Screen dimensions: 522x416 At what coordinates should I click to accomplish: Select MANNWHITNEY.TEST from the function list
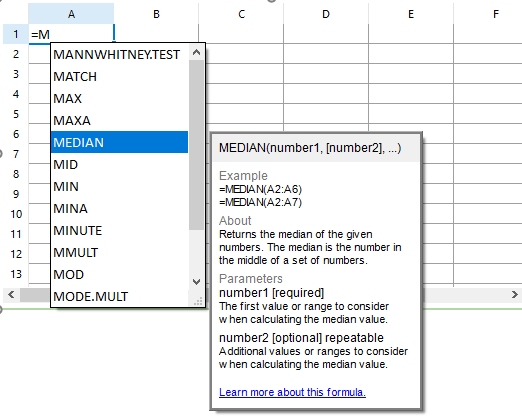tap(119, 54)
